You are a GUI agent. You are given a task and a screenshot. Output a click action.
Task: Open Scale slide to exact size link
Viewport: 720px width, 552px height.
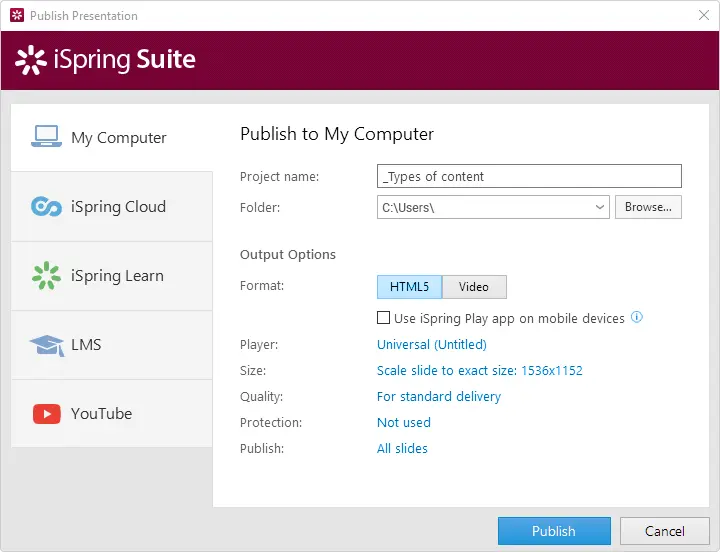tap(479, 371)
